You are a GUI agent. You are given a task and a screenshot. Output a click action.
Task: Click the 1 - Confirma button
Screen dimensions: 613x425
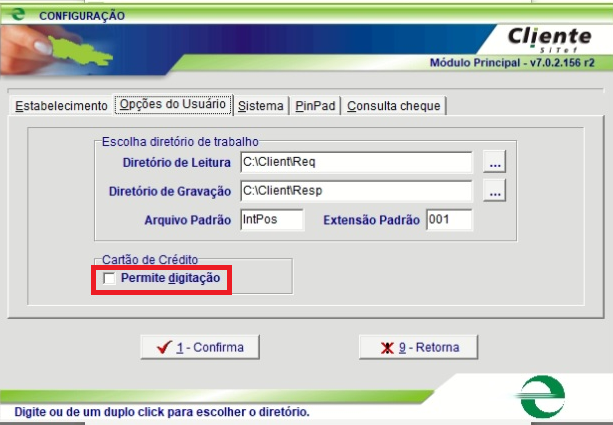point(200,347)
